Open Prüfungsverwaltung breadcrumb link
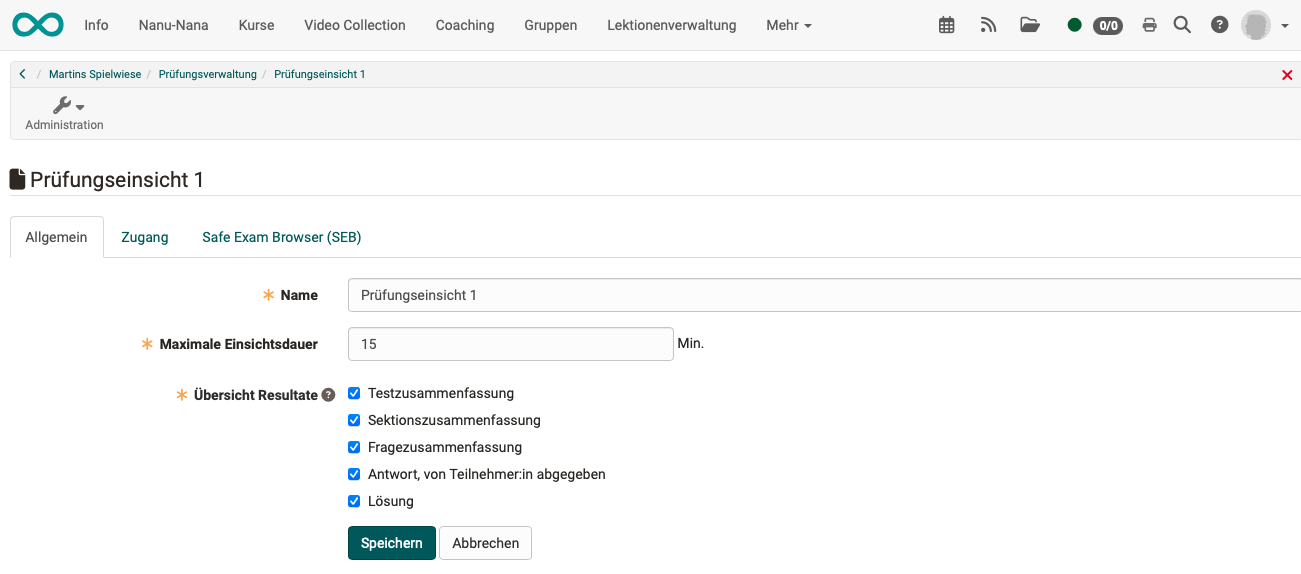The height and width of the screenshot is (574, 1301). pyautogui.click(x=208, y=75)
